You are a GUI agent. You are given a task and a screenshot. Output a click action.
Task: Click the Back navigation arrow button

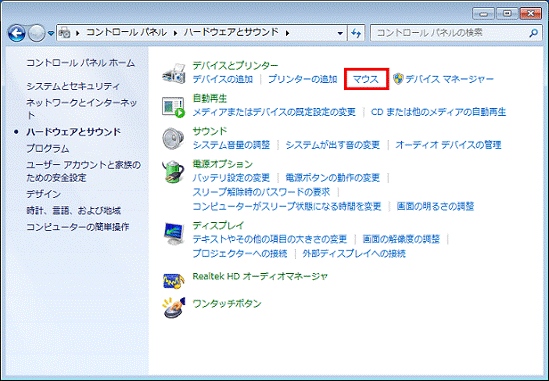(x=16, y=33)
